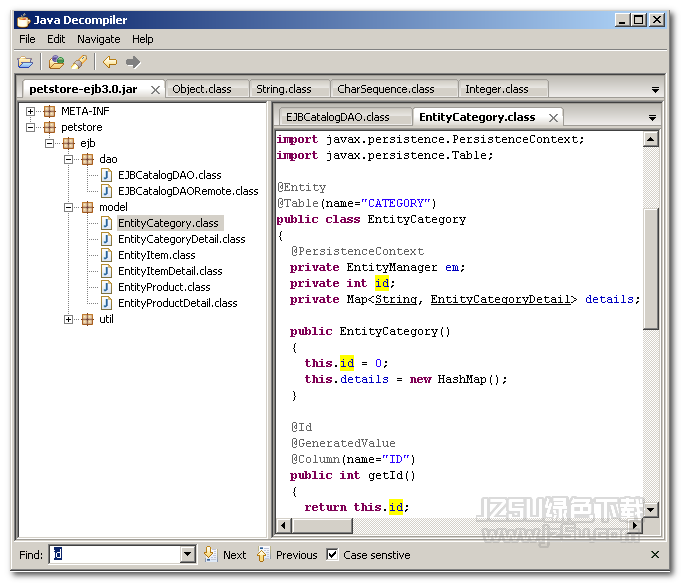Screen dimensions: 681x583
Task: Click the dao package icon
Action: click(x=88, y=159)
